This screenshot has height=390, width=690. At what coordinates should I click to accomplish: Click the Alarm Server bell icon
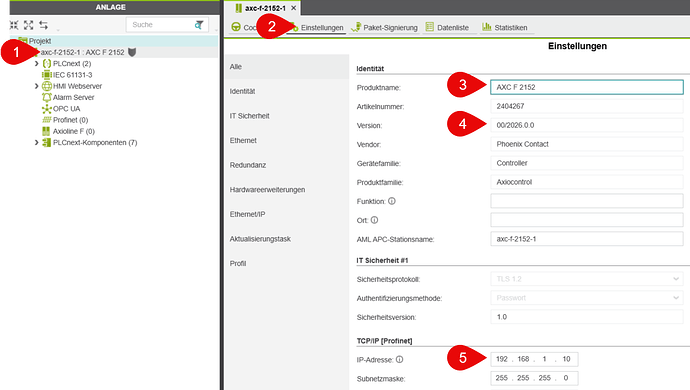coord(47,97)
